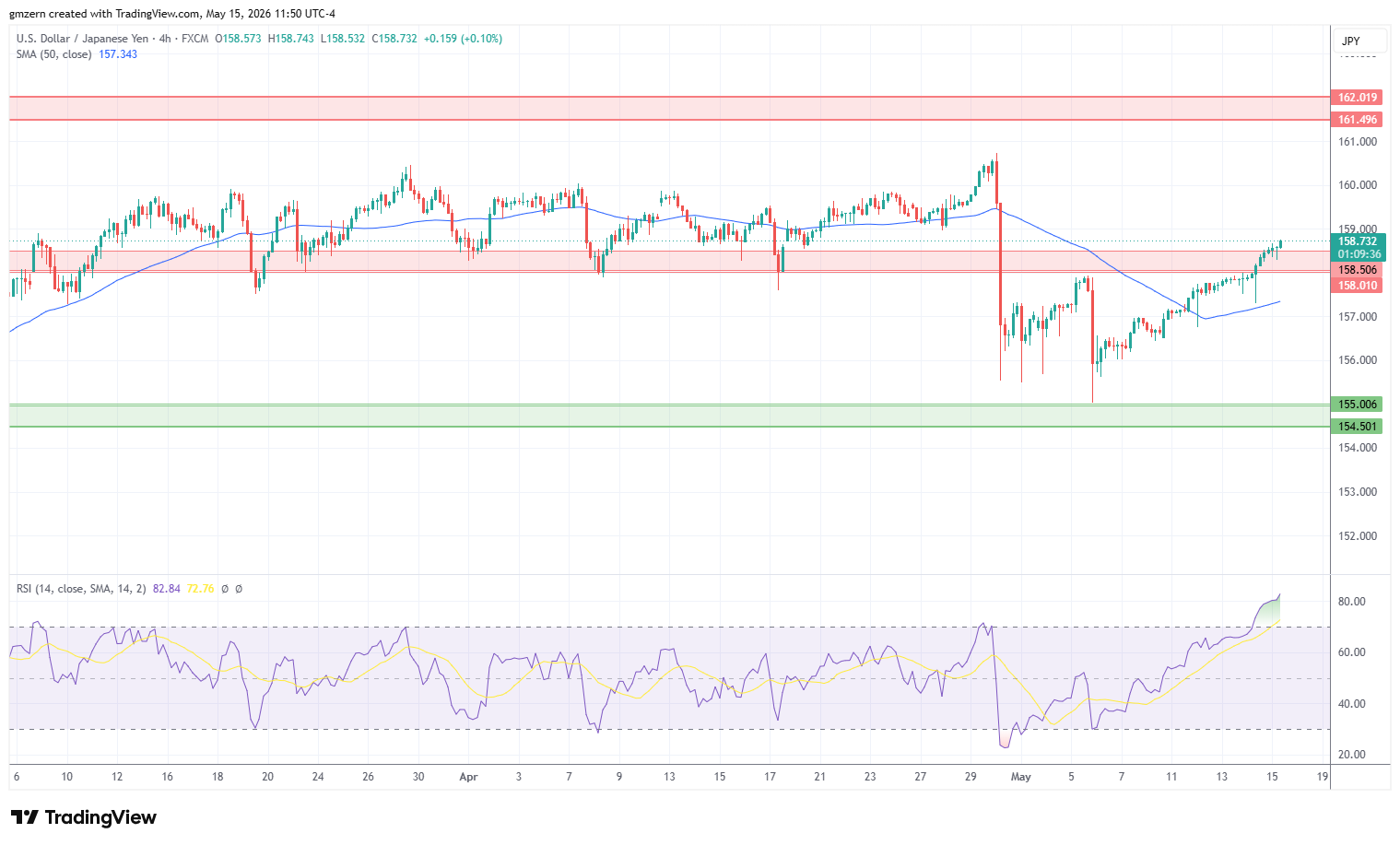Image resolution: width=1400 pixels, height=845 pixels.
Task: Select the green support zone rectangle
Action: (x=670, y=416)
